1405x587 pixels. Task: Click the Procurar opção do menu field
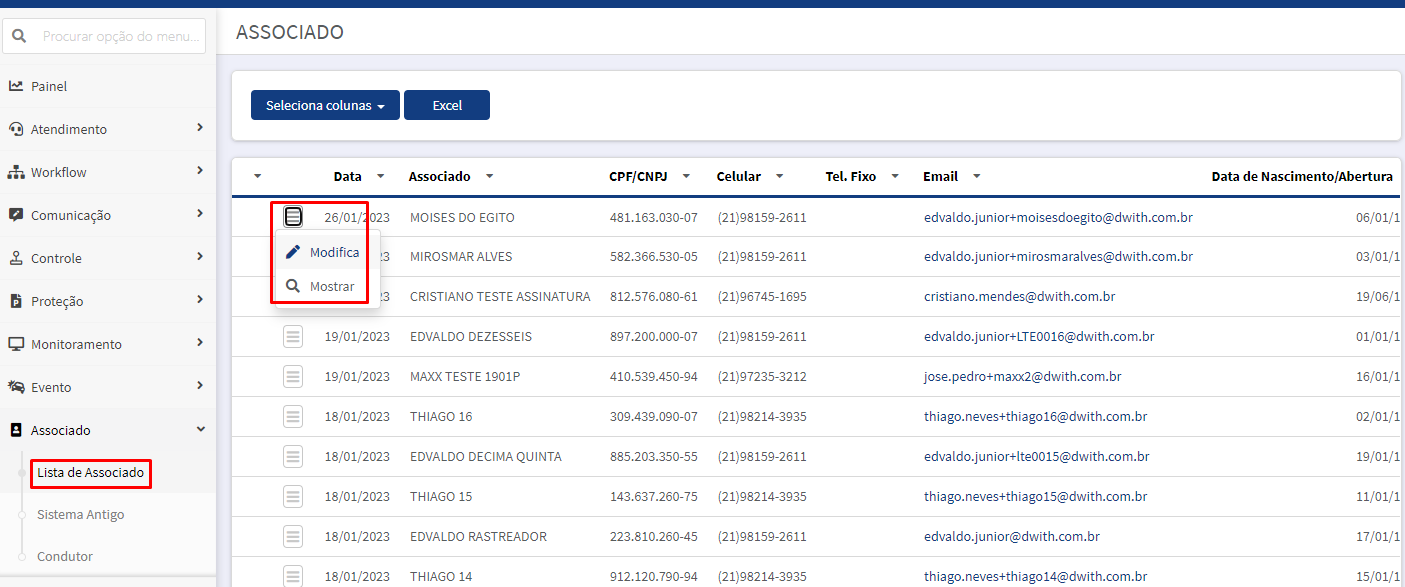121,36
